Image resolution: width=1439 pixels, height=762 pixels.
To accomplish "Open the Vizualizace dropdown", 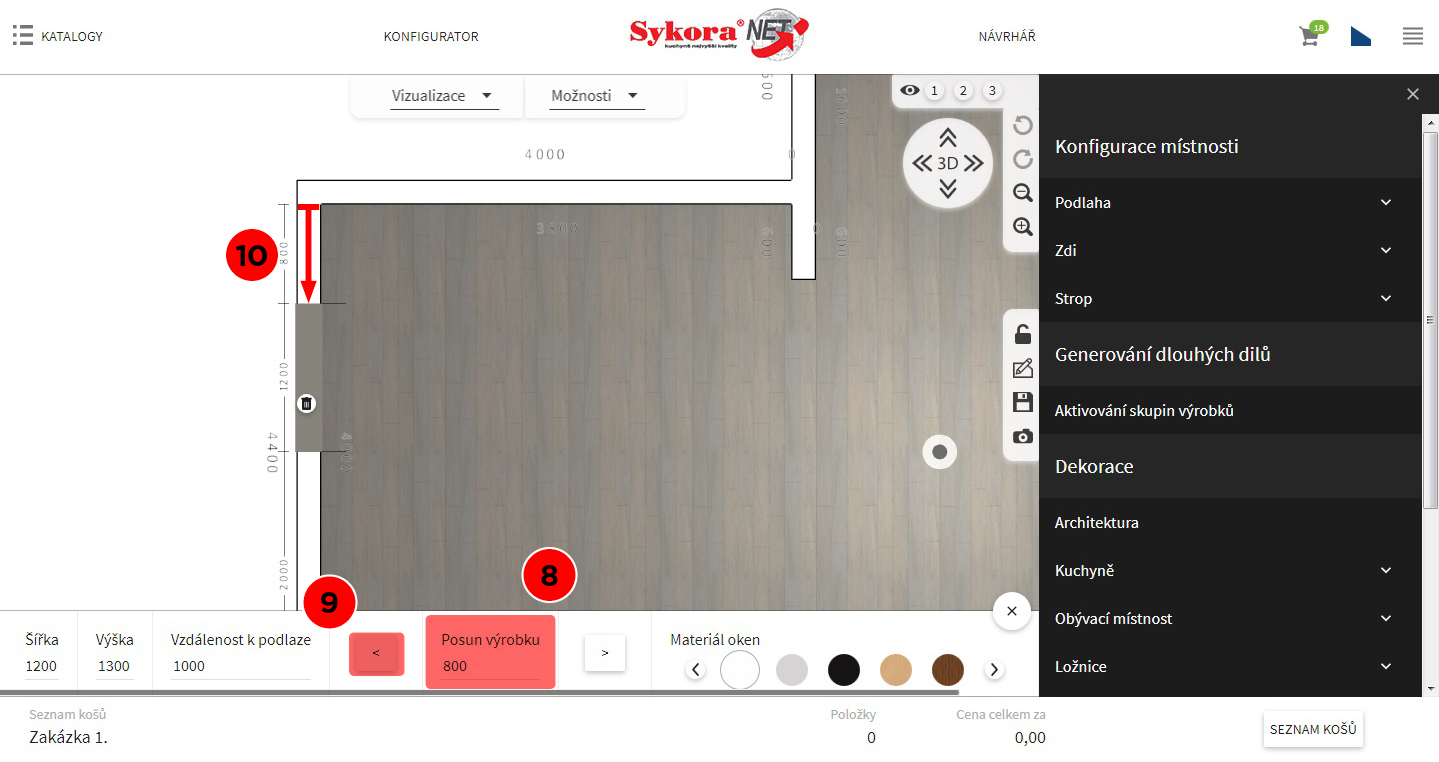I will click(x=443, y=96).
